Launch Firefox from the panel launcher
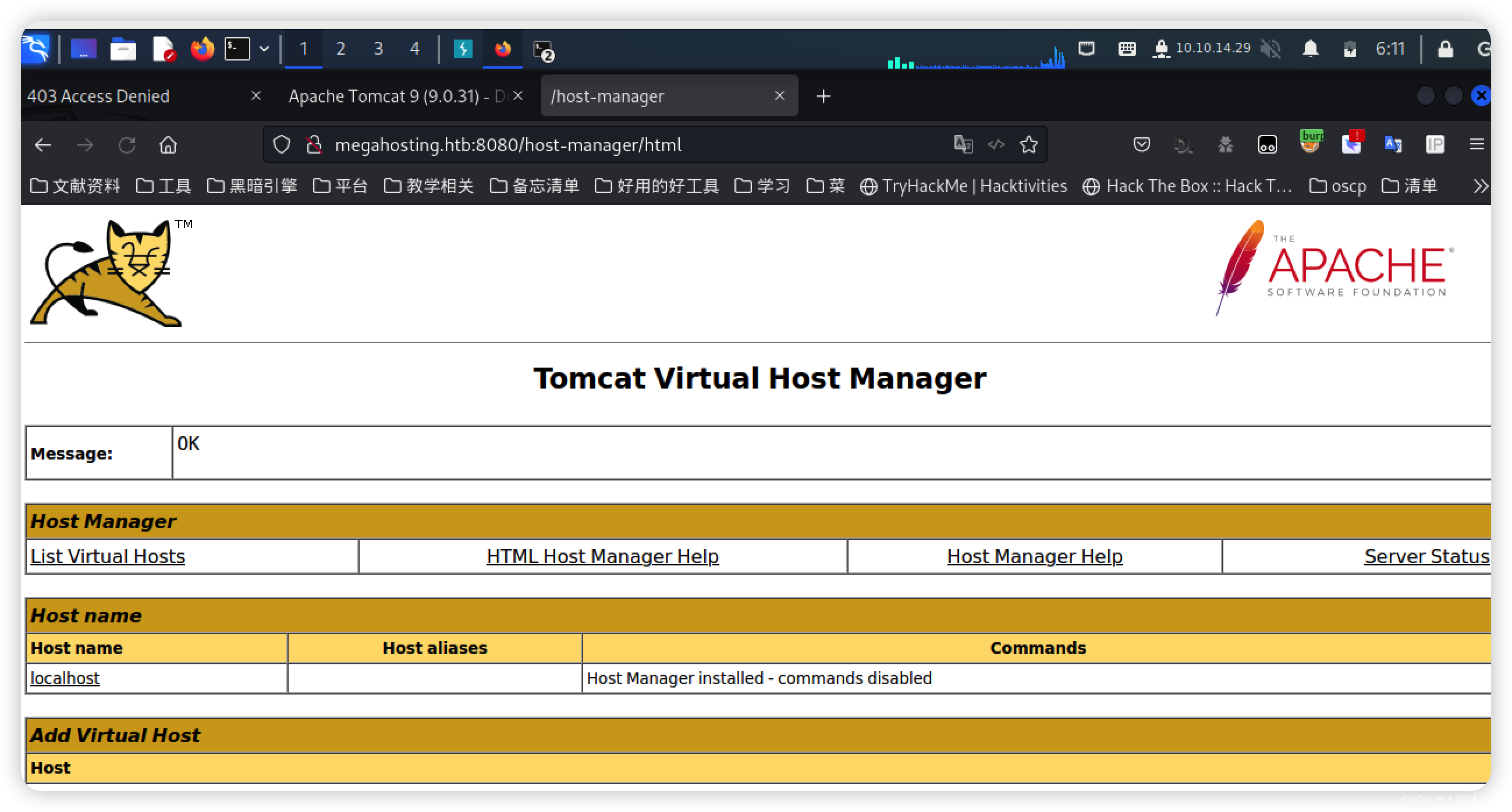The height and width of the screenshot is (812, 1512). coord(202,49)
